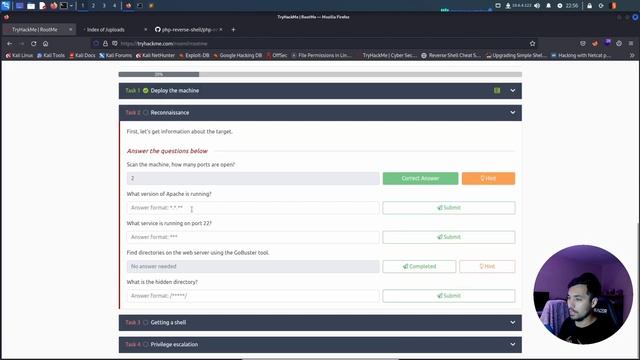Click the green icon on Task 1
This screenshot has height=360, width=640.
pyautogui.click(x=497, y=91)
